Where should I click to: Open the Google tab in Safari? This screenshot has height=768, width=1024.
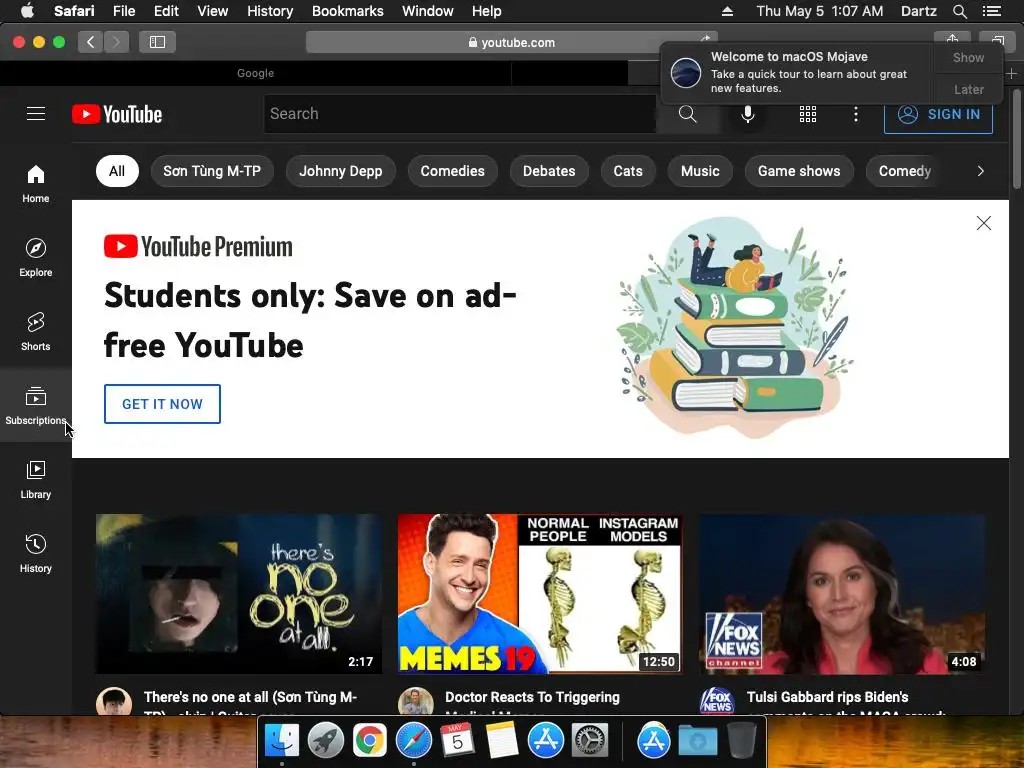pyautogui.click(x=255, y=73)
